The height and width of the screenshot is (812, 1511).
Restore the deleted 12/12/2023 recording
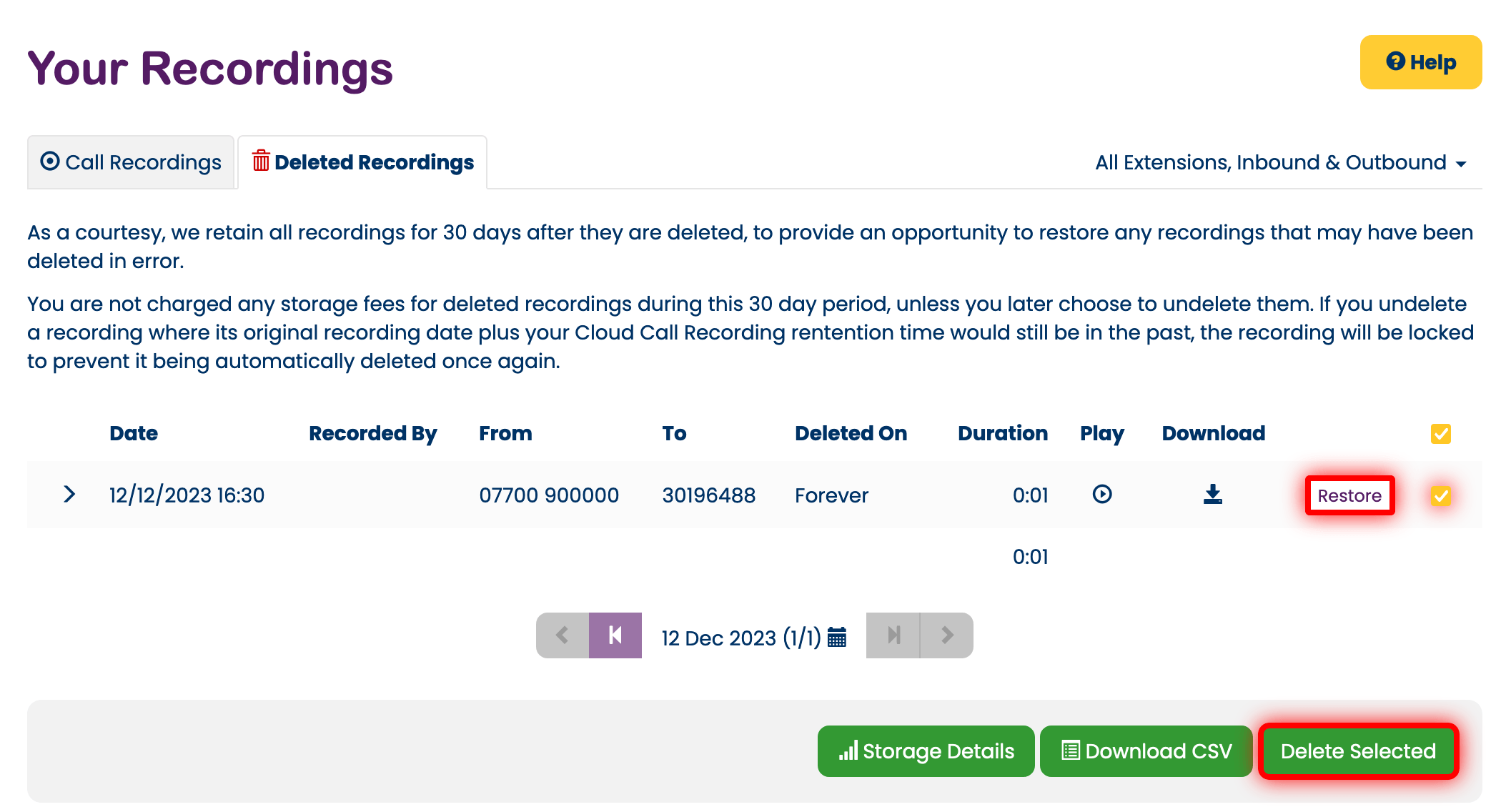(x=1349, y=495)
